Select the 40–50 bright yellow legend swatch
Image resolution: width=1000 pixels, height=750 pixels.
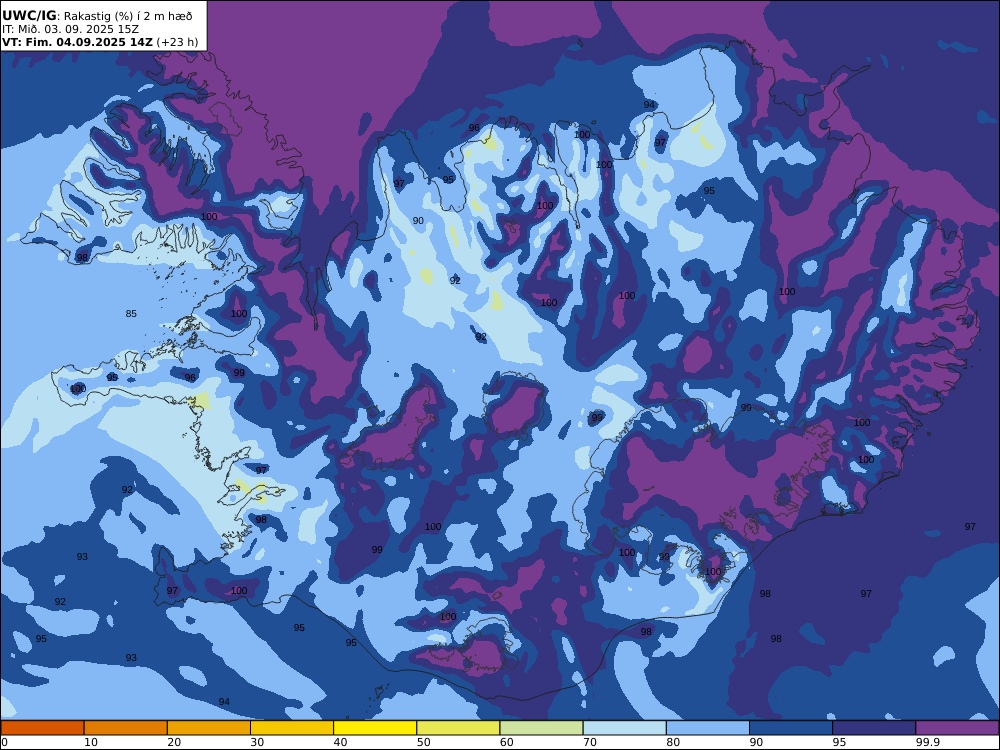(375, 728)
